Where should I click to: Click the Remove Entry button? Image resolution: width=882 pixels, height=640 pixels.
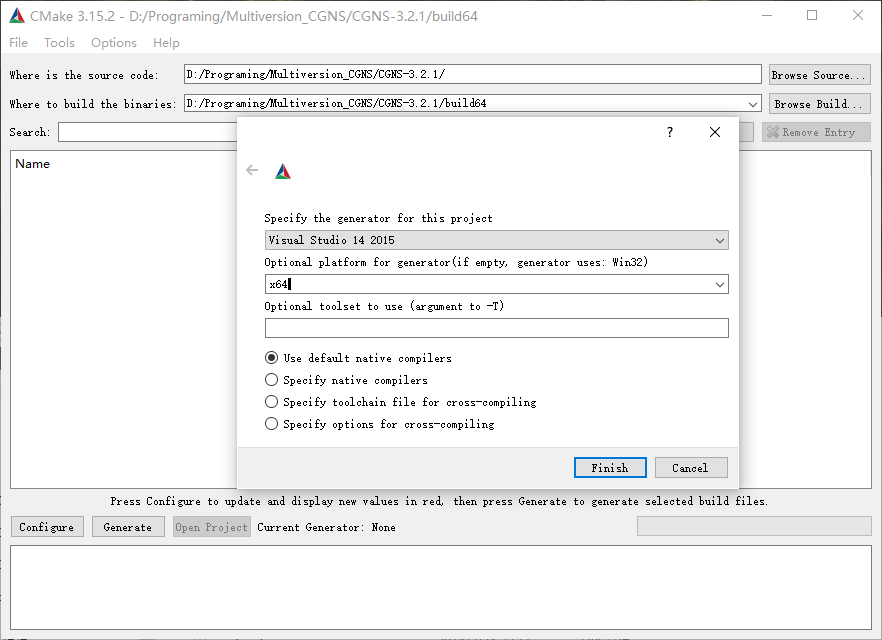(816, 132)
